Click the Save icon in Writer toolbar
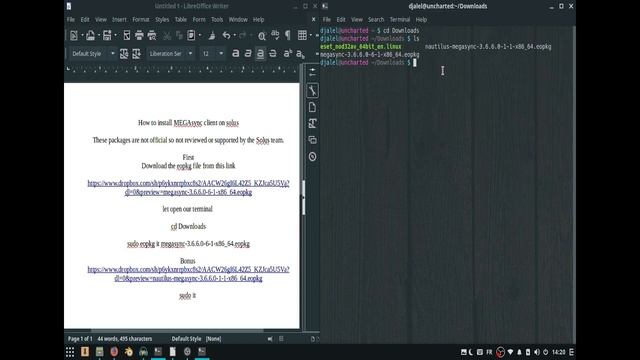This screenshot has width=640, height=360. click(107, 36)
